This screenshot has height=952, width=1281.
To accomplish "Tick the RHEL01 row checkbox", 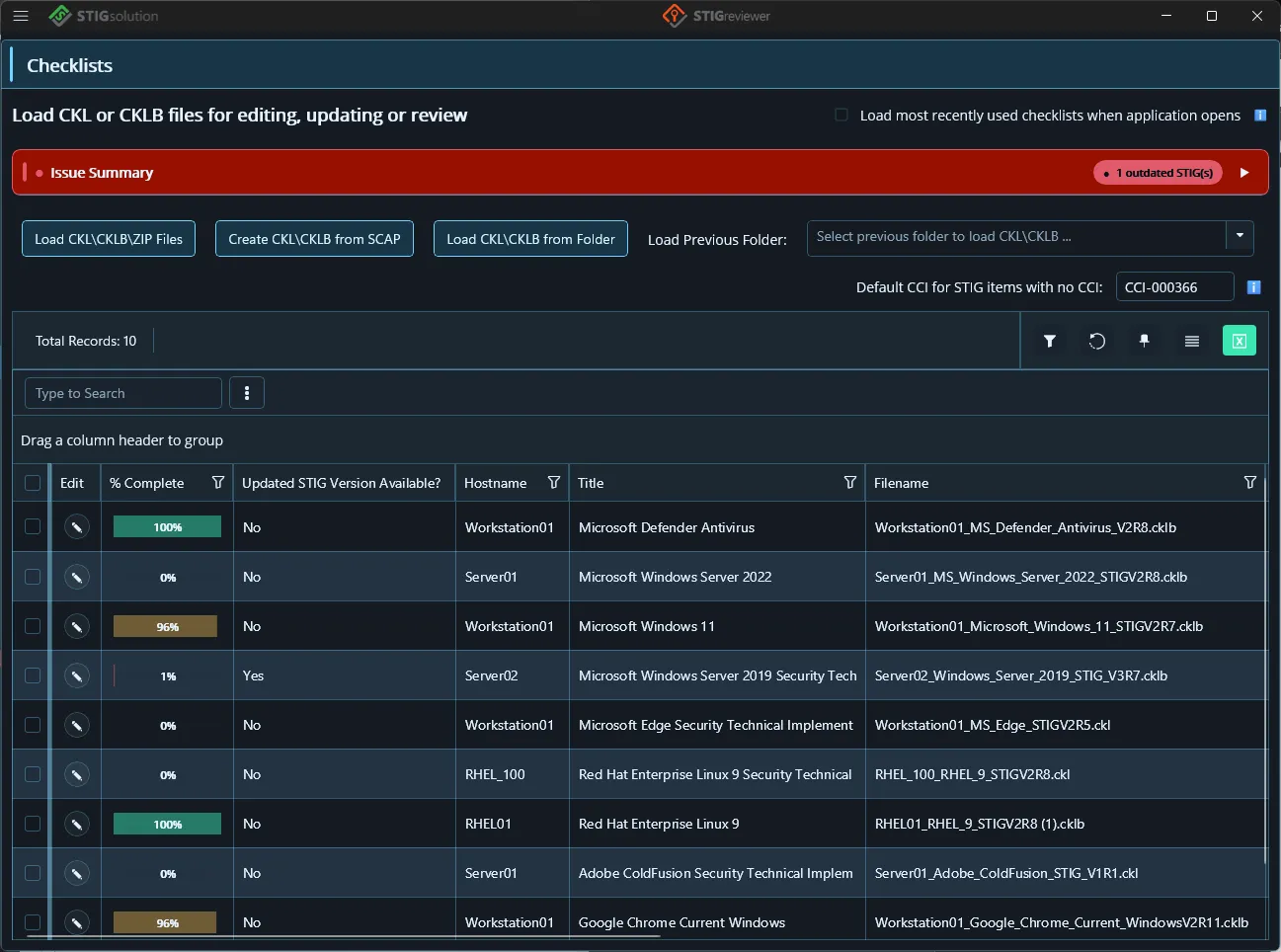I will (x=33, y=824).
